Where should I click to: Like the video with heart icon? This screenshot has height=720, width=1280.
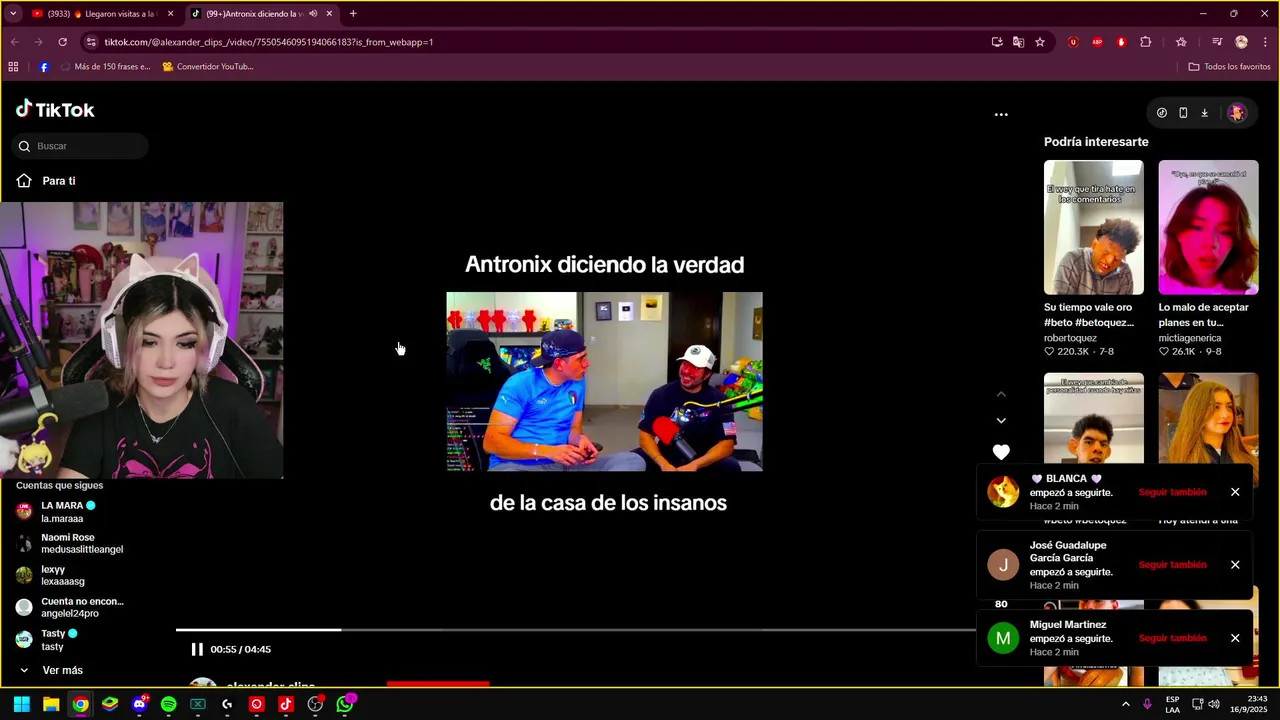(x=1001, y=452)
